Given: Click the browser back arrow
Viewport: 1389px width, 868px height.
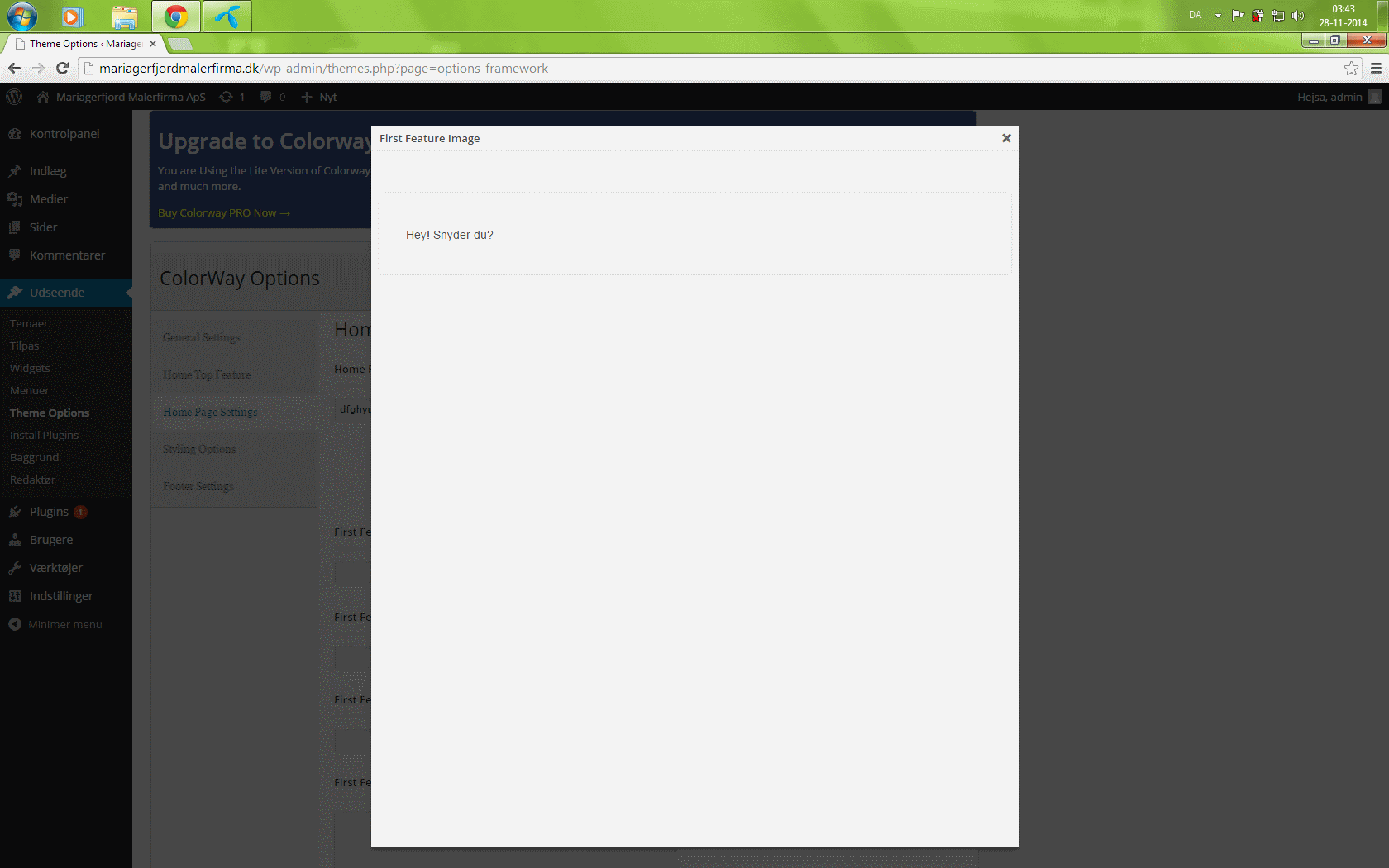Looking at the screenshot, I should 14,69.
